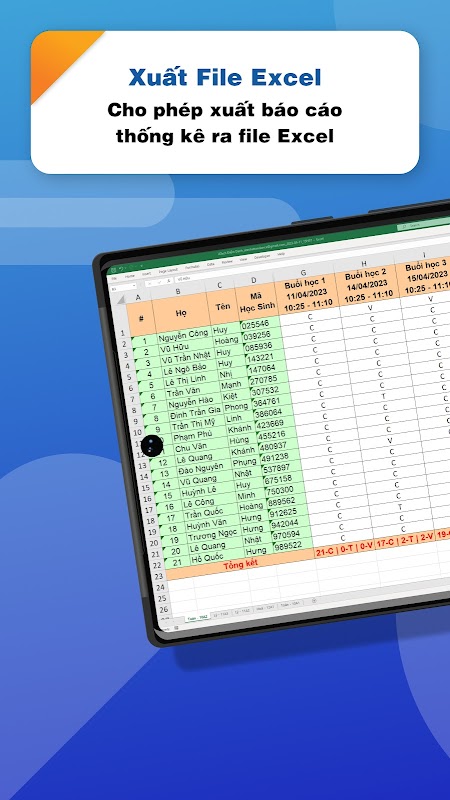Switch to the Home ribbon tab

[x=130, y=276]
